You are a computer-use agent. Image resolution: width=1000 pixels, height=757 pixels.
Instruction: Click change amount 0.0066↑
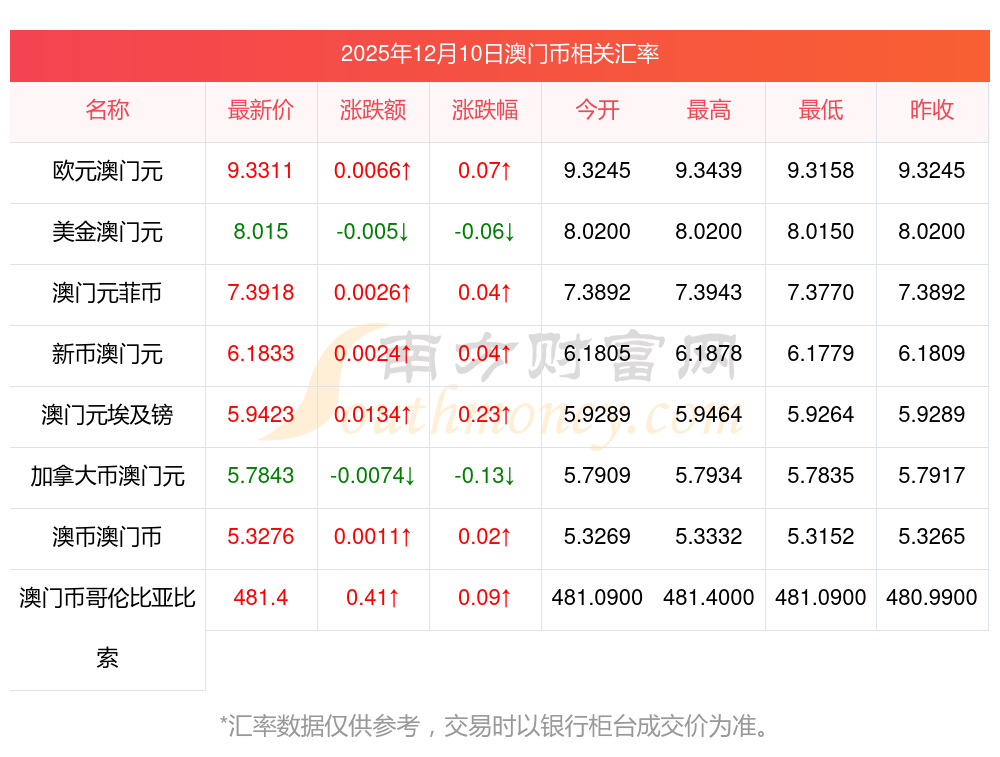coord(373,171)
